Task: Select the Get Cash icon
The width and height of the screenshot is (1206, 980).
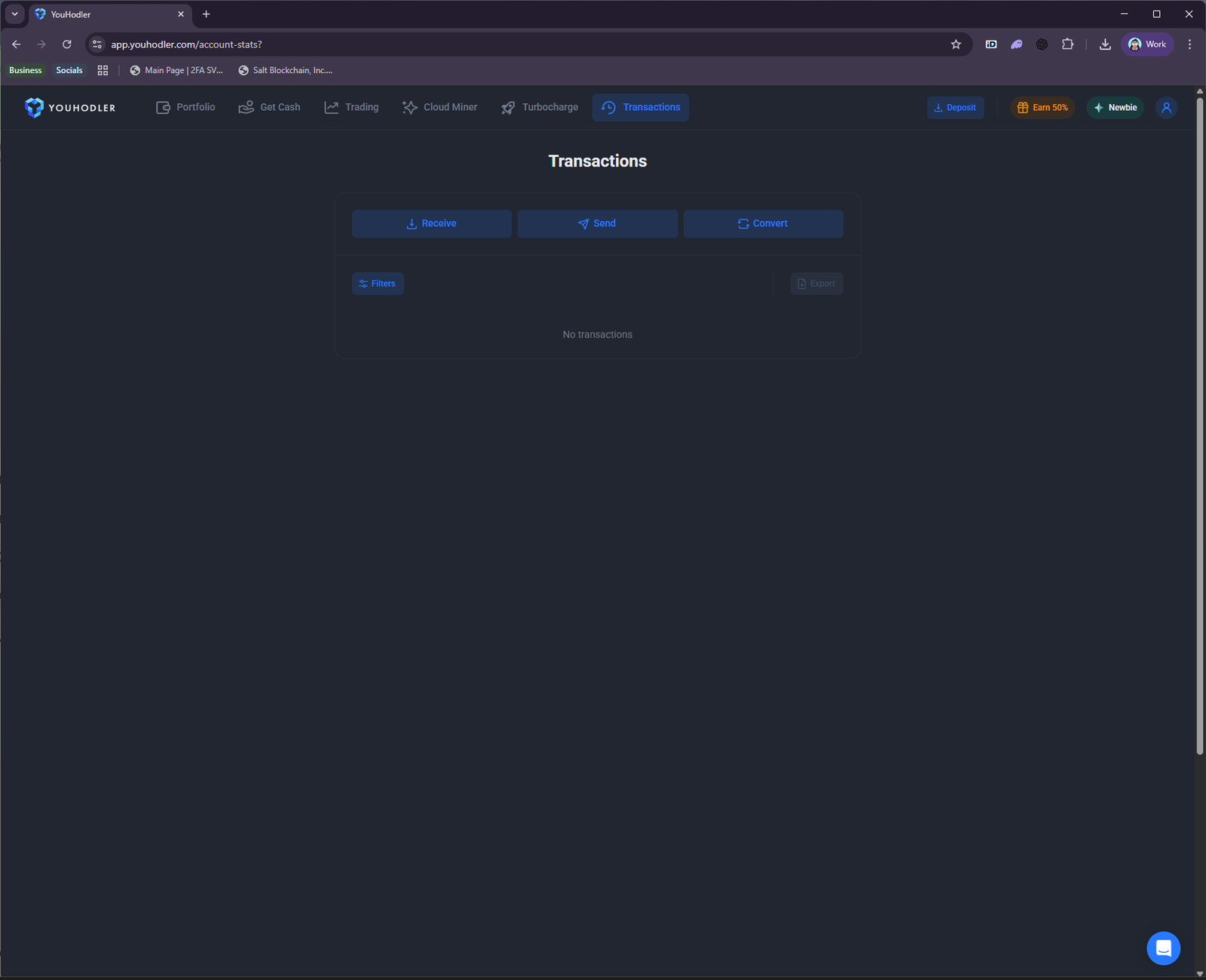Action: 246,107
